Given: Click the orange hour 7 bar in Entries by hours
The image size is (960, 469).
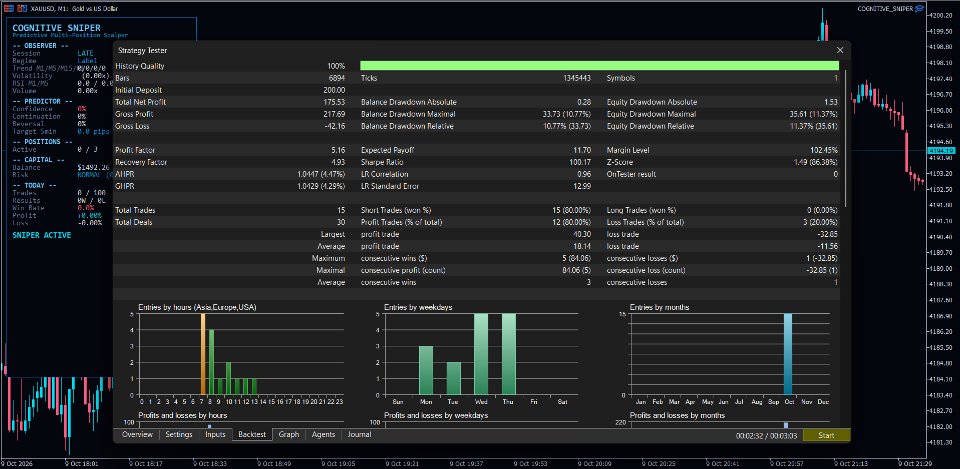Looking at the screenshot, I should click(x=203, y=354).
